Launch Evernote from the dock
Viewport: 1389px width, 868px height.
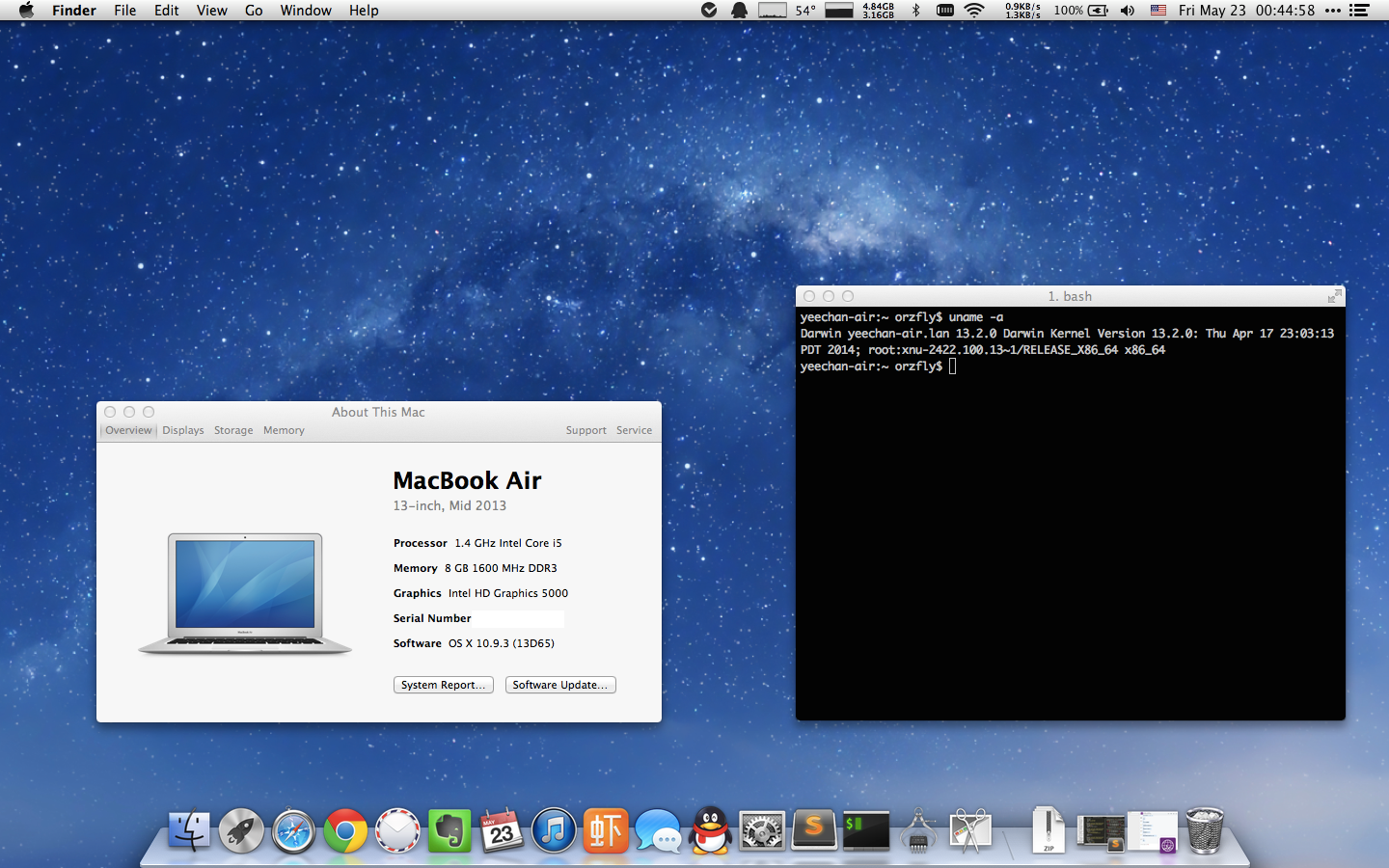pos(449,830)
